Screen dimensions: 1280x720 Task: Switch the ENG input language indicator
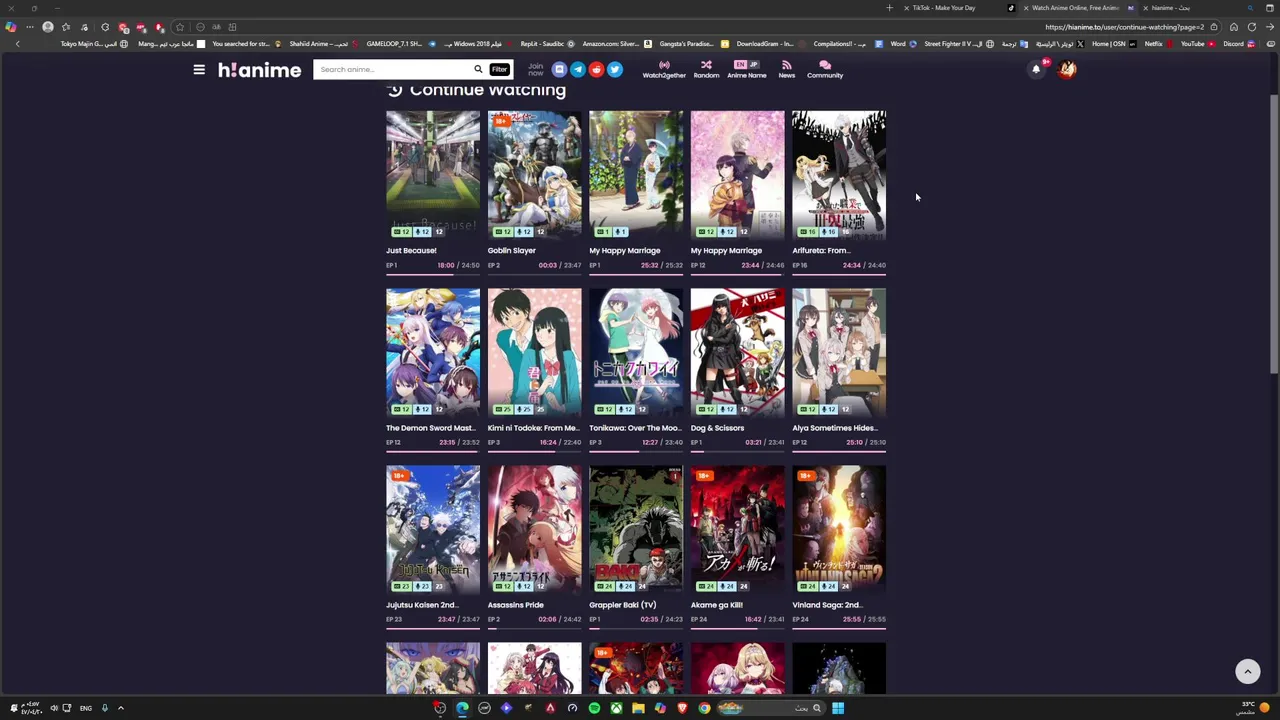(x=86, y=708)
